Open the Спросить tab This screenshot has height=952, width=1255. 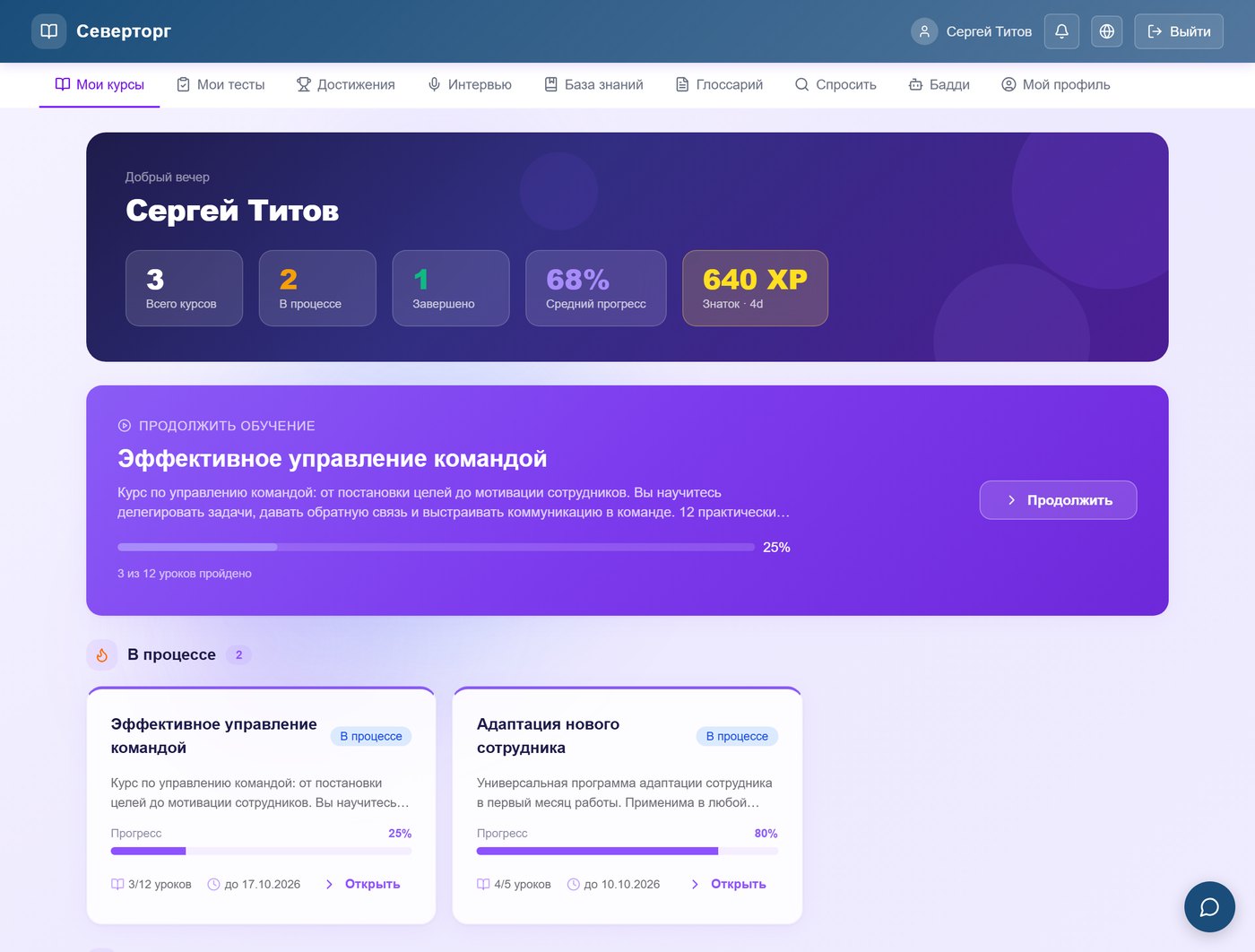click(835, 85)
